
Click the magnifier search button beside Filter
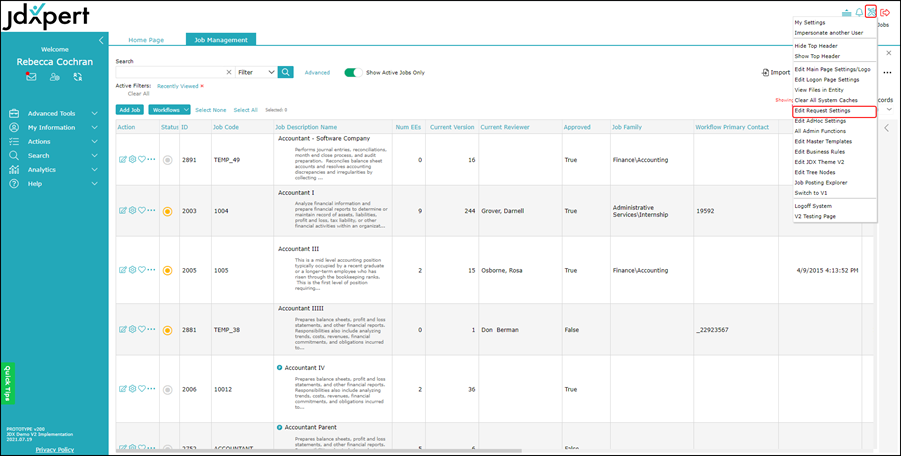(286, 72)
